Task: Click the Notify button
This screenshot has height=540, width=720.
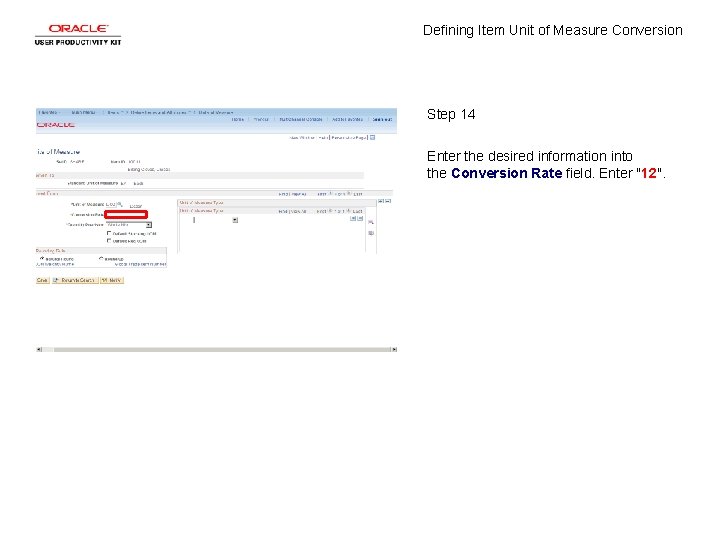Action: 112,280
